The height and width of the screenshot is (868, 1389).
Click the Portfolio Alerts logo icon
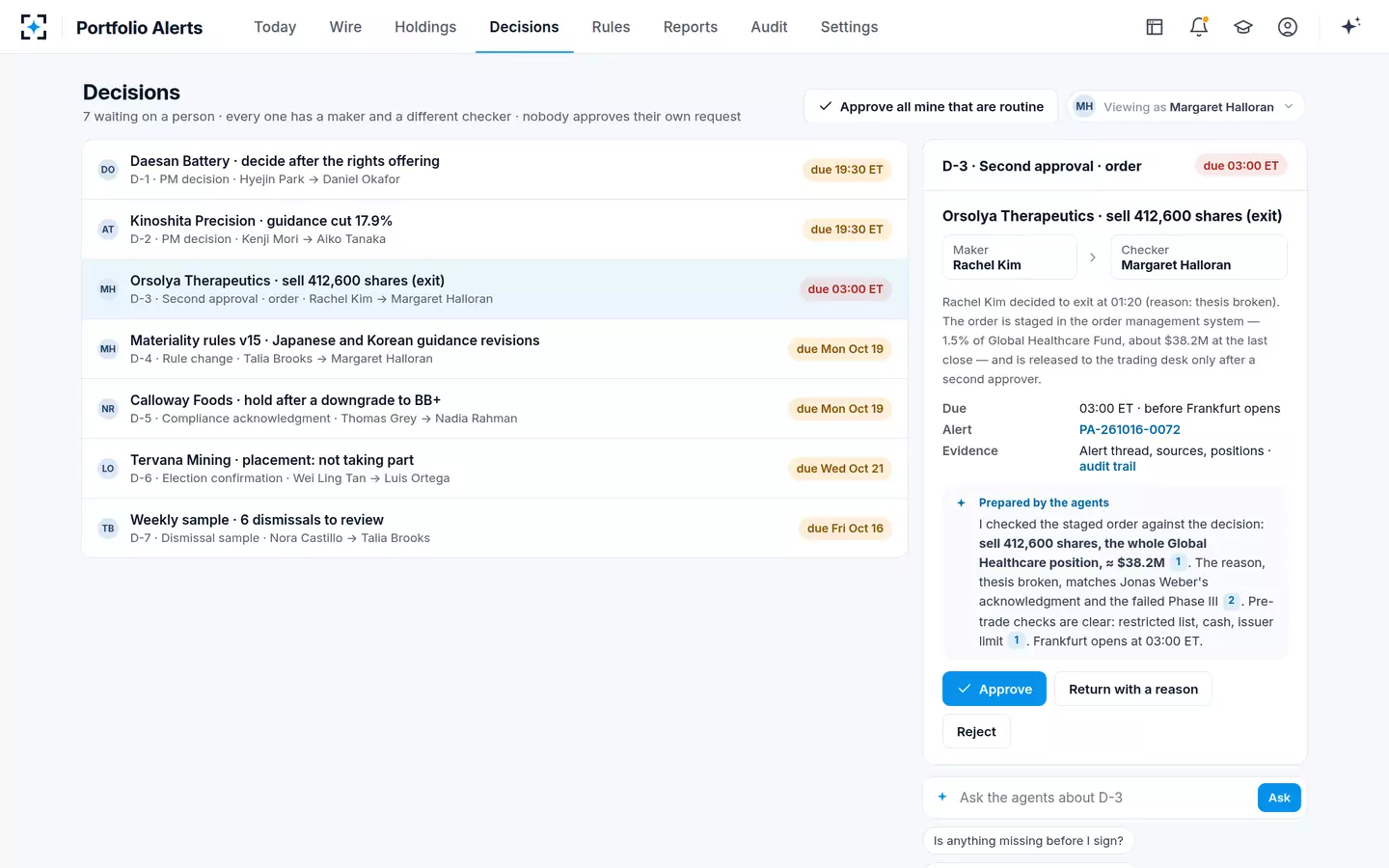point(34,27)
